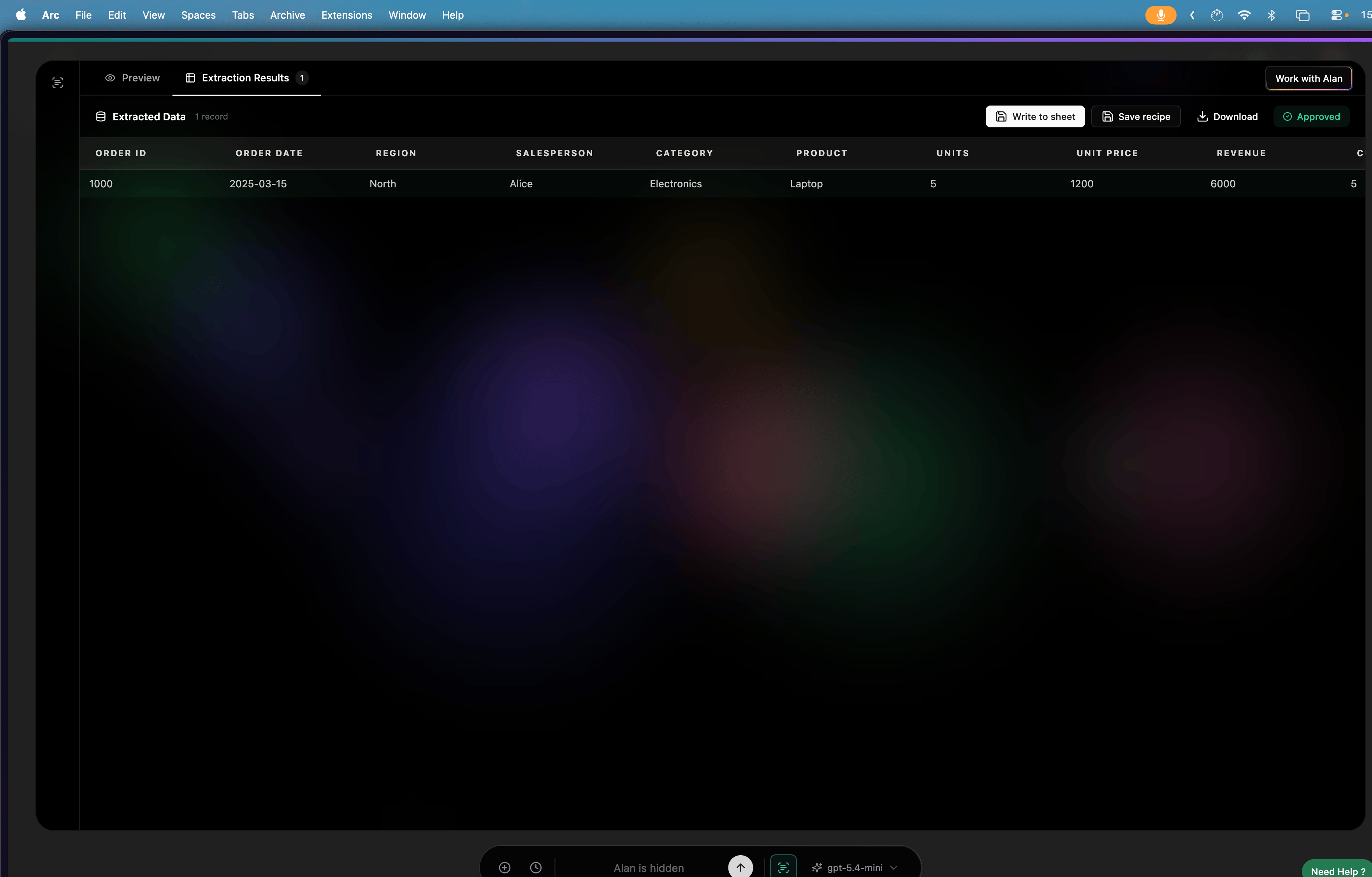Image resolution: width=1372 pixels, height=877 pixels.
Task: Open history clock icon in chat bar
Action: (x=536, y=867)
